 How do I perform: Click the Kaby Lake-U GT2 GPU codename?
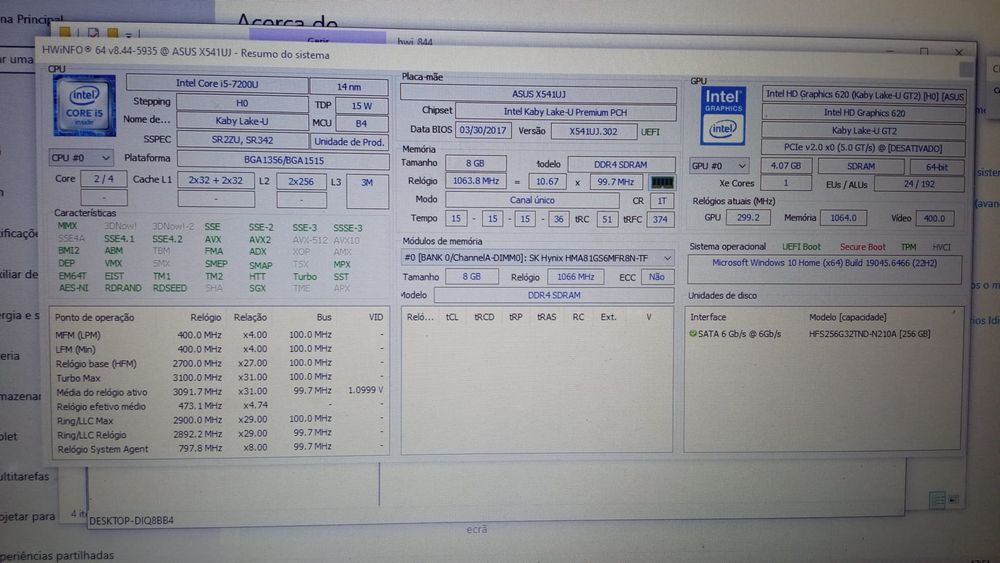[x=864, y=131]
